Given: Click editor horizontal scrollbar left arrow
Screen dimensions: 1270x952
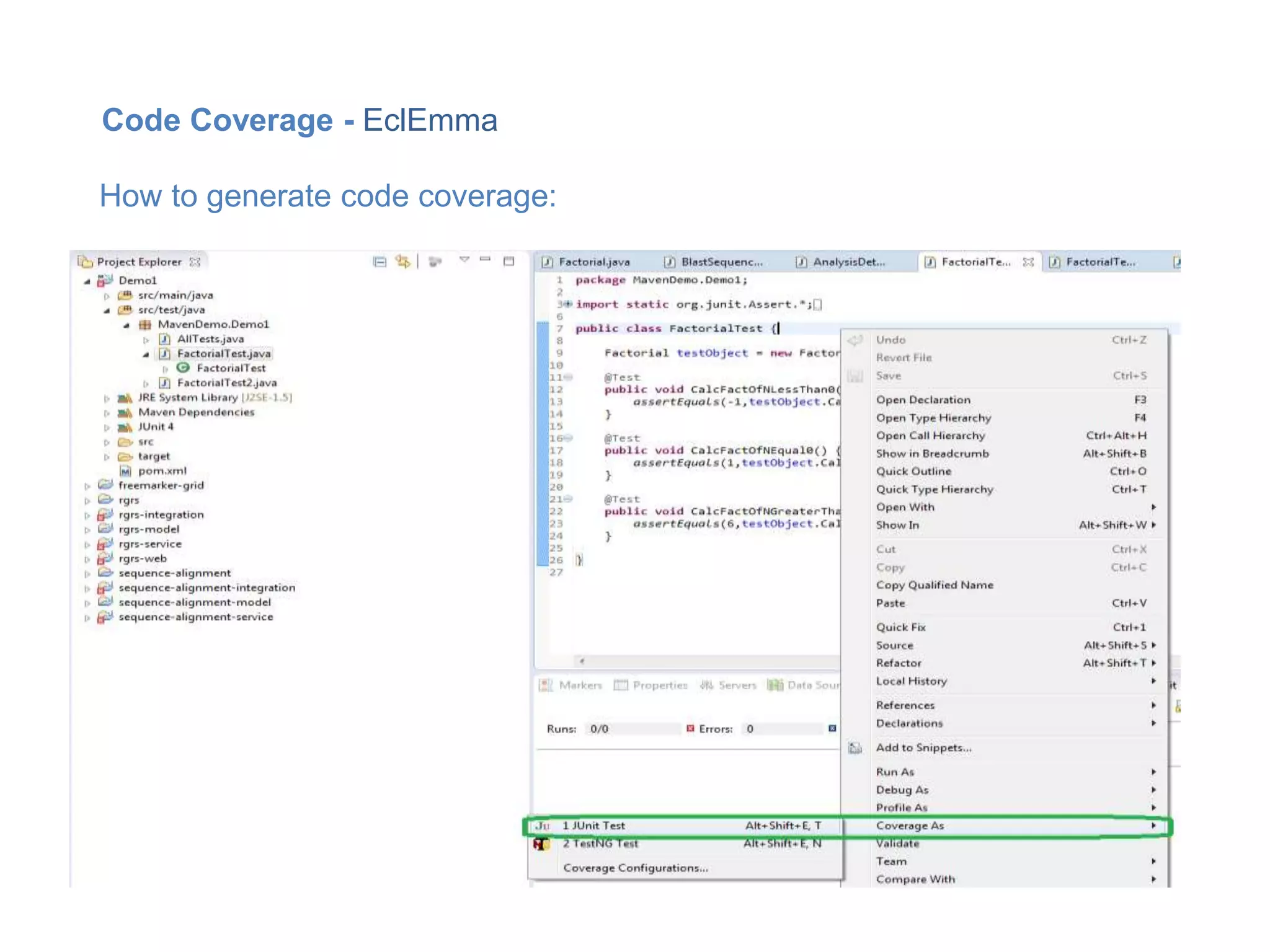Looking at the screenshot, I should [582, 661].
